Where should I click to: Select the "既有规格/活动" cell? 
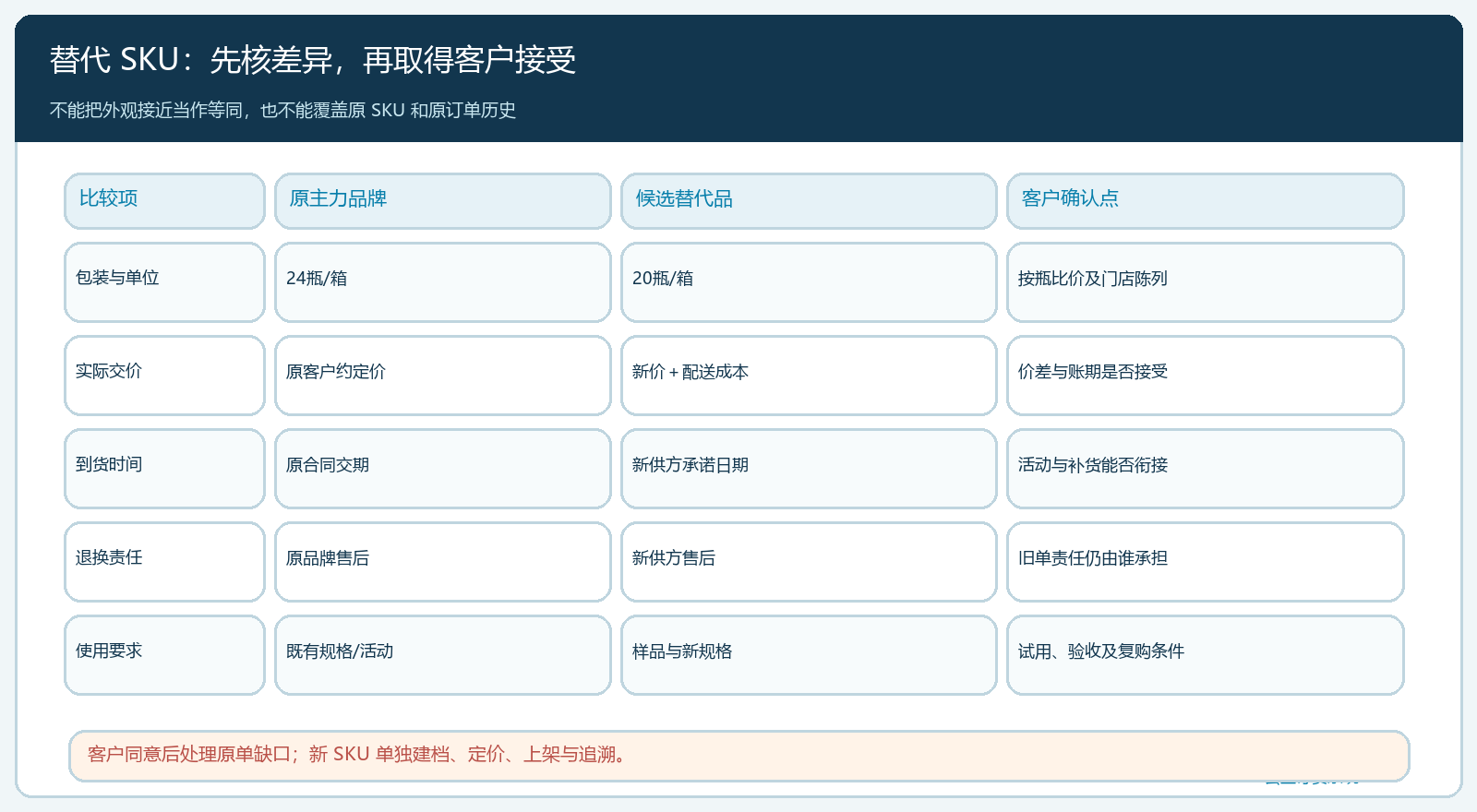(443, 655)
